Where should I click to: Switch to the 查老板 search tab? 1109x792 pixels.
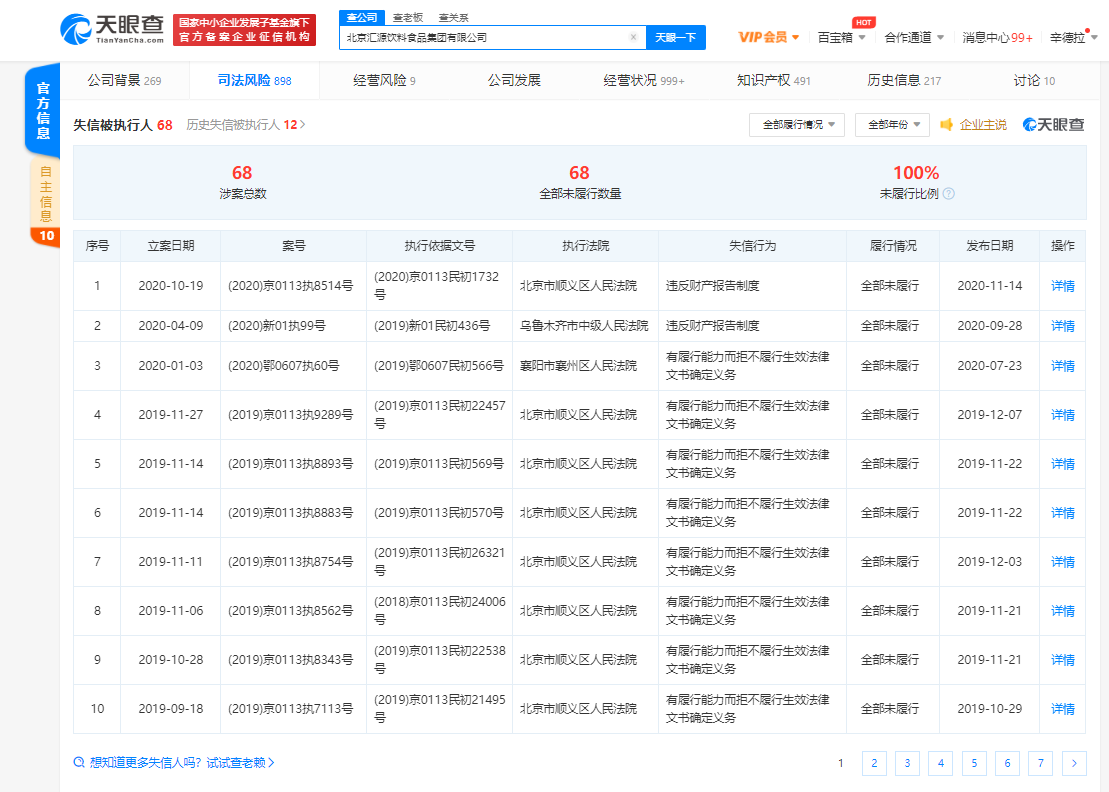click(407, 18)
